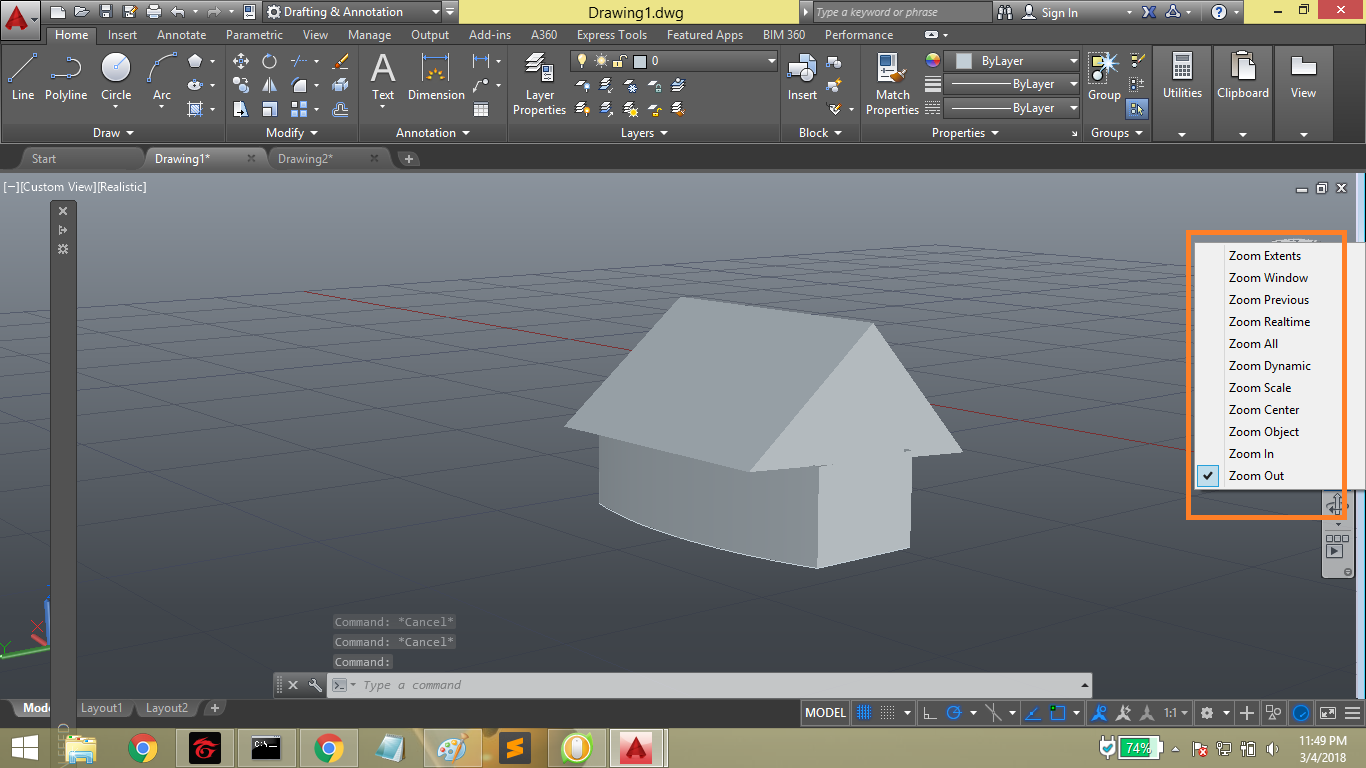
Task: Expand the Block panel
Action: [x=820, y=133]
